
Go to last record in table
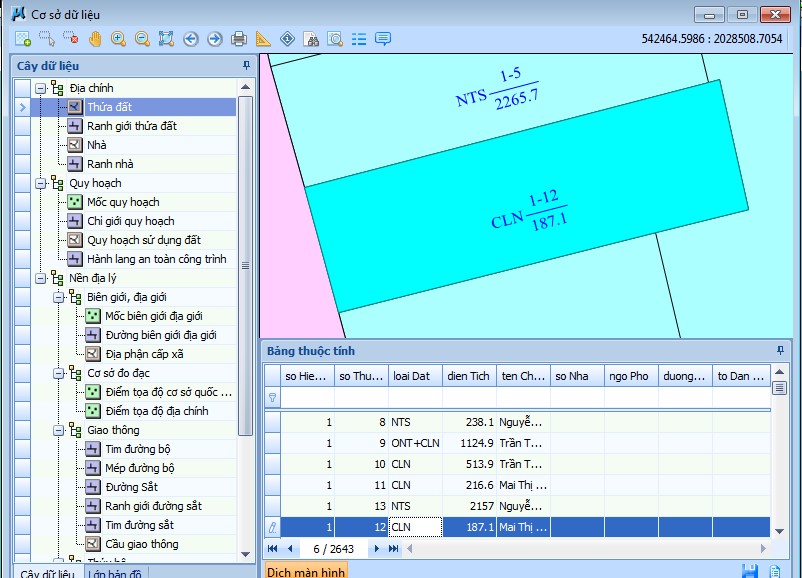[x=394, y=549]
